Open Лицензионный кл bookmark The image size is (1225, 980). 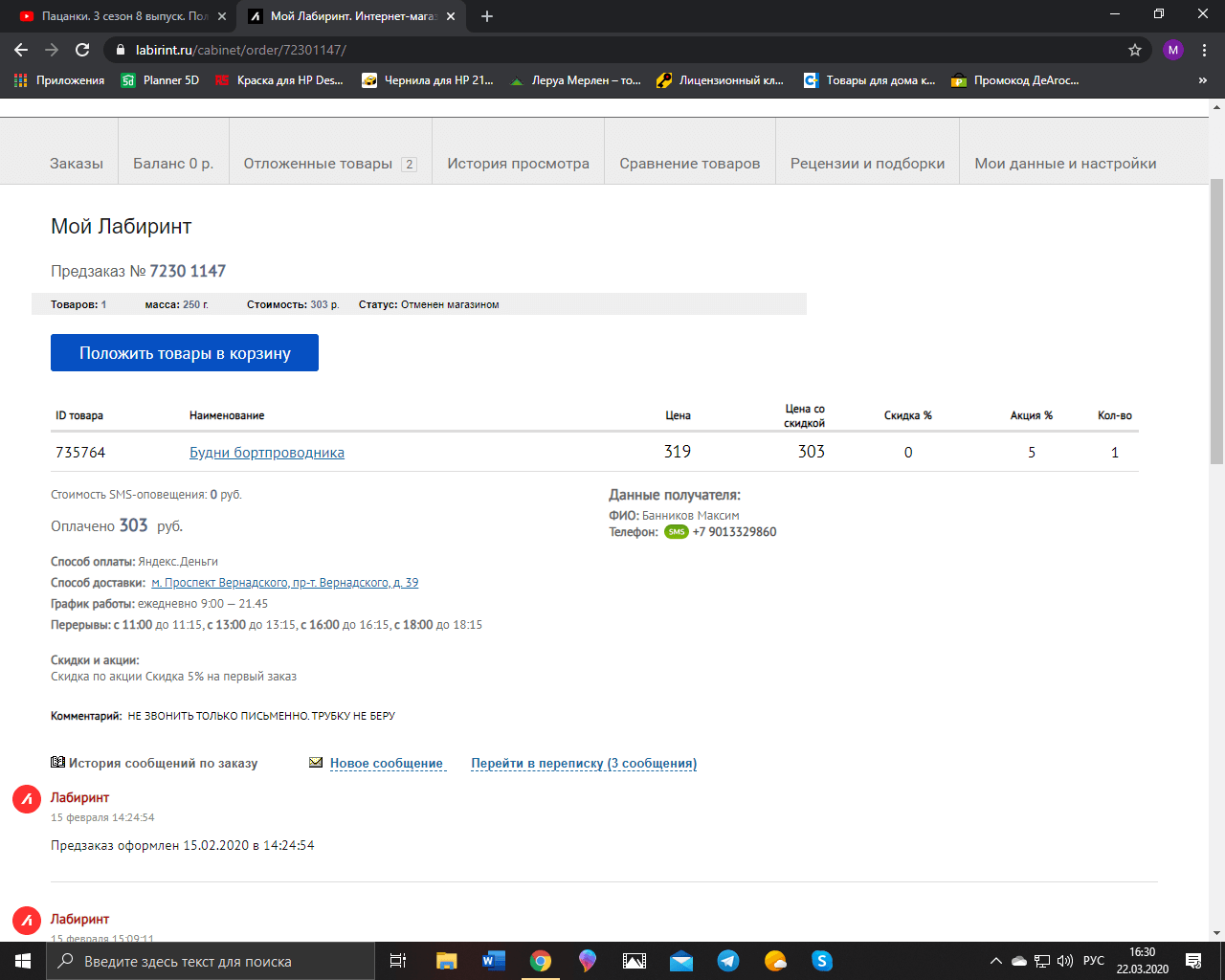(721, 80)
